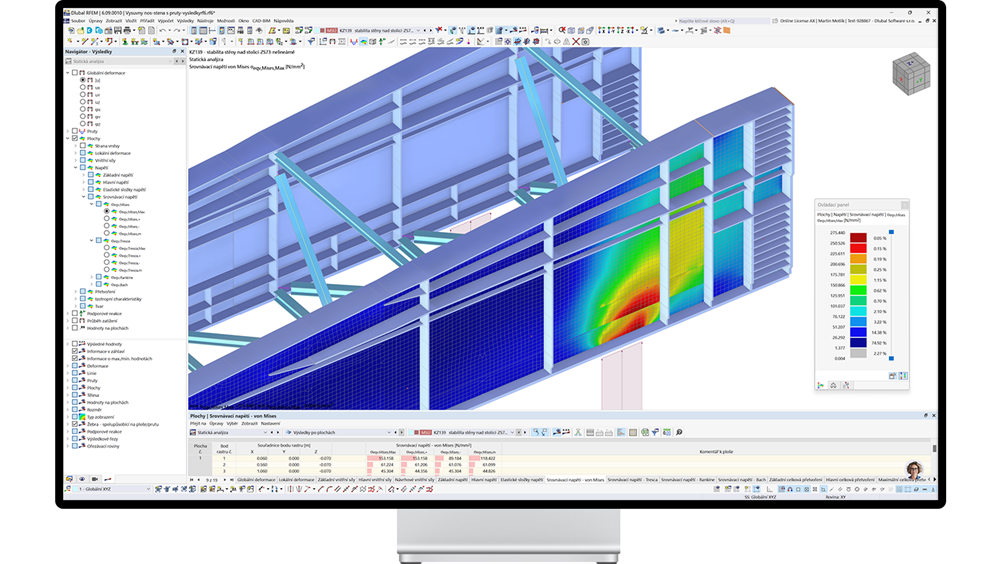
Task: Open the Výsledky menu
Action: (185, 20)
